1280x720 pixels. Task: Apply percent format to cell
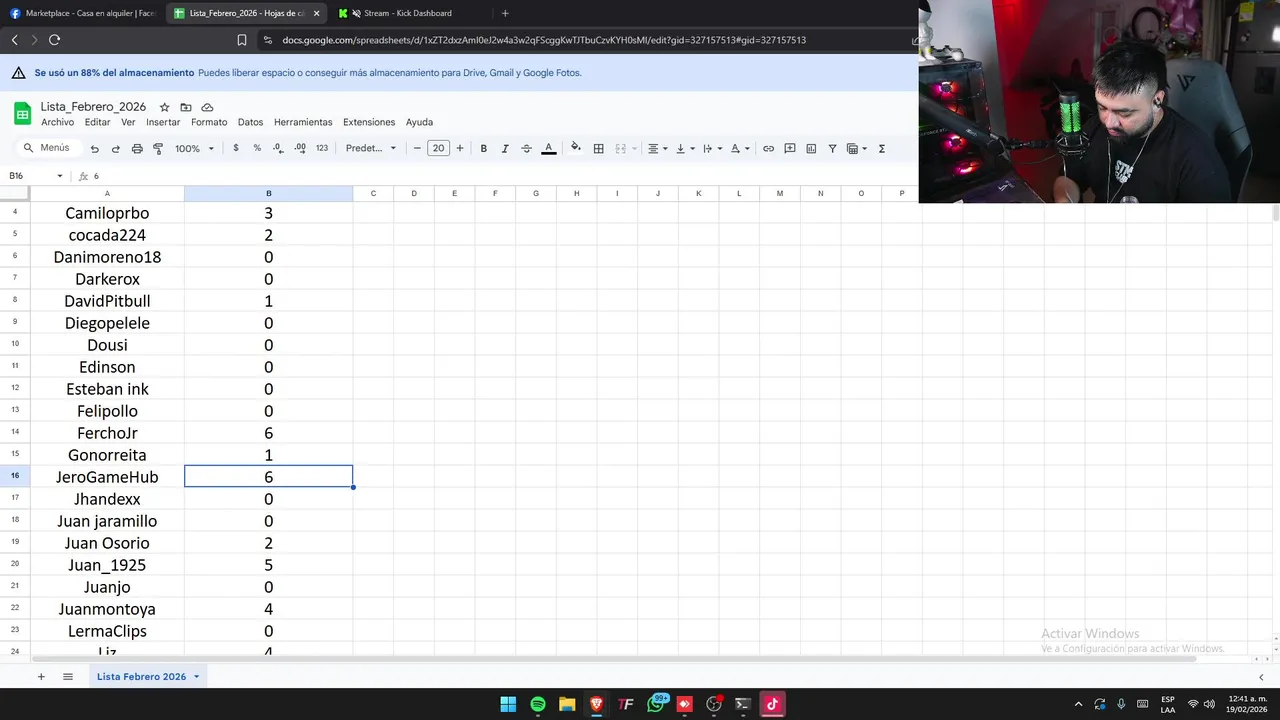pyautogui.click(x=257, y=148)
